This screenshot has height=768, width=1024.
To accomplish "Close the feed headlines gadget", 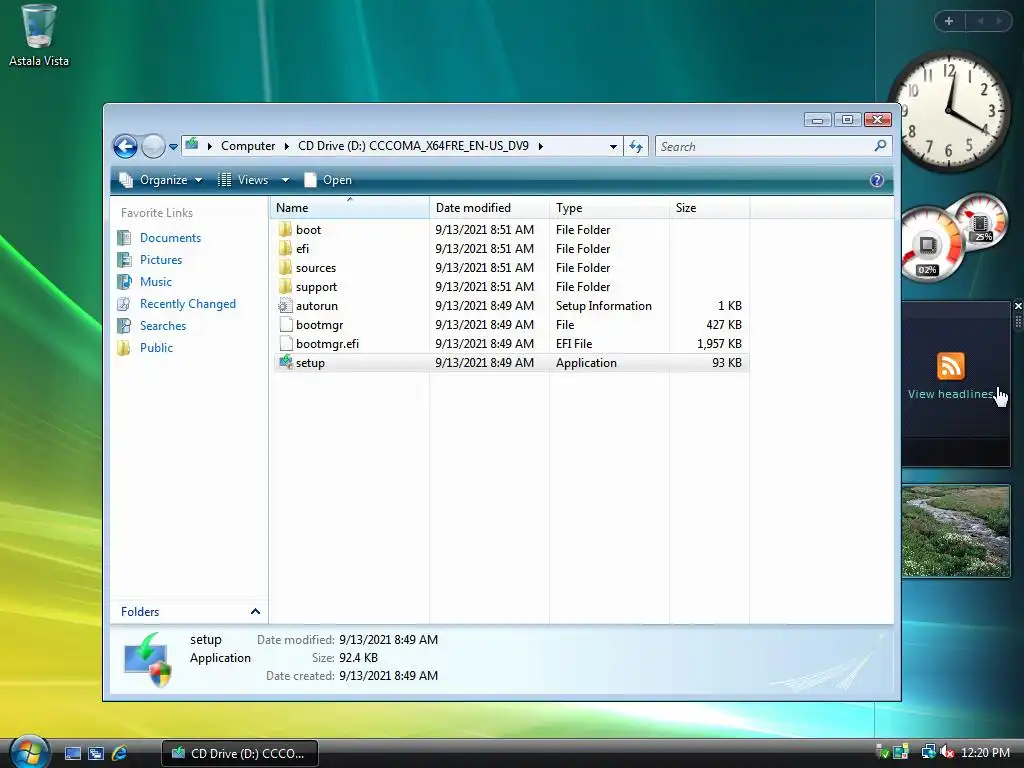I will [1017, 306].
